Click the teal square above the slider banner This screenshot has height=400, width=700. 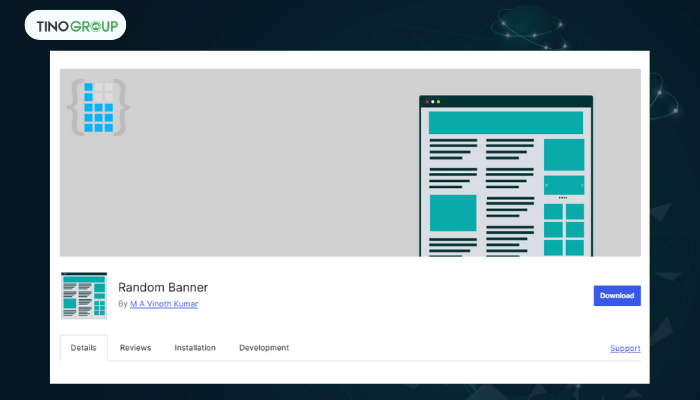563,155
